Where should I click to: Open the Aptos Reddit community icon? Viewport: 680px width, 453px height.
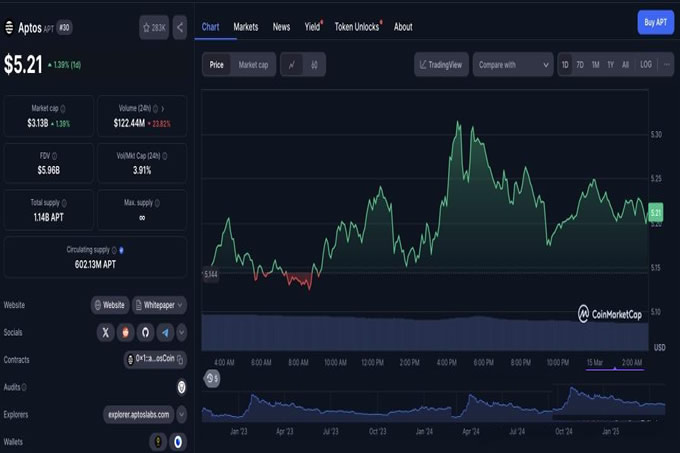tap(125, 332)
